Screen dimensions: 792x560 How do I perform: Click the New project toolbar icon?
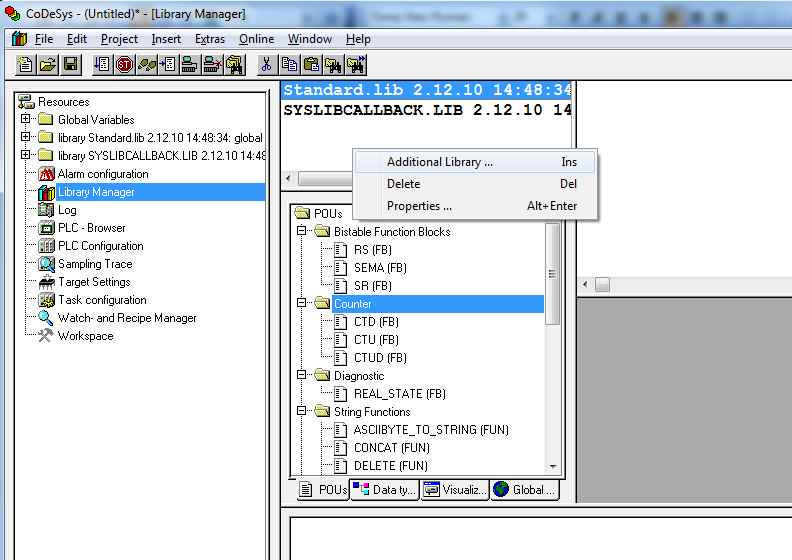coord(25,65)
